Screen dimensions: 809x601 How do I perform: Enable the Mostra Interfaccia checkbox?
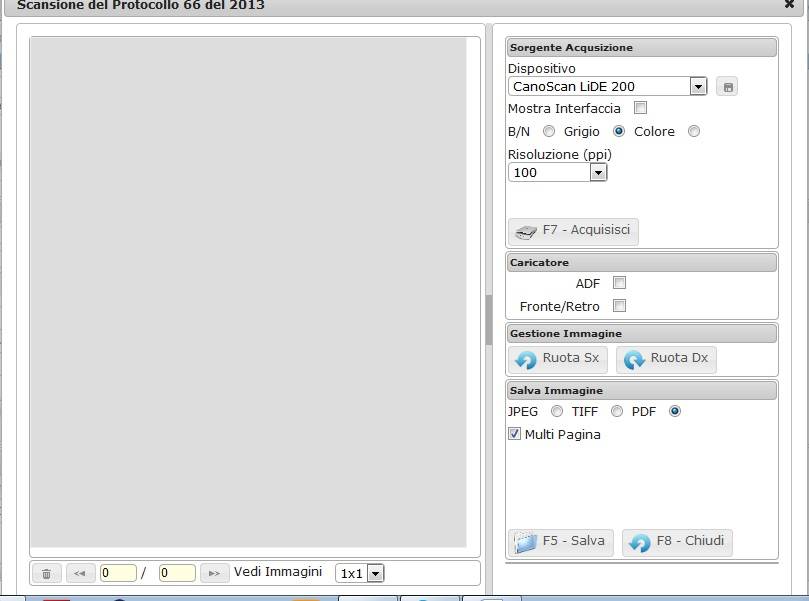click(x=641, y=108)
